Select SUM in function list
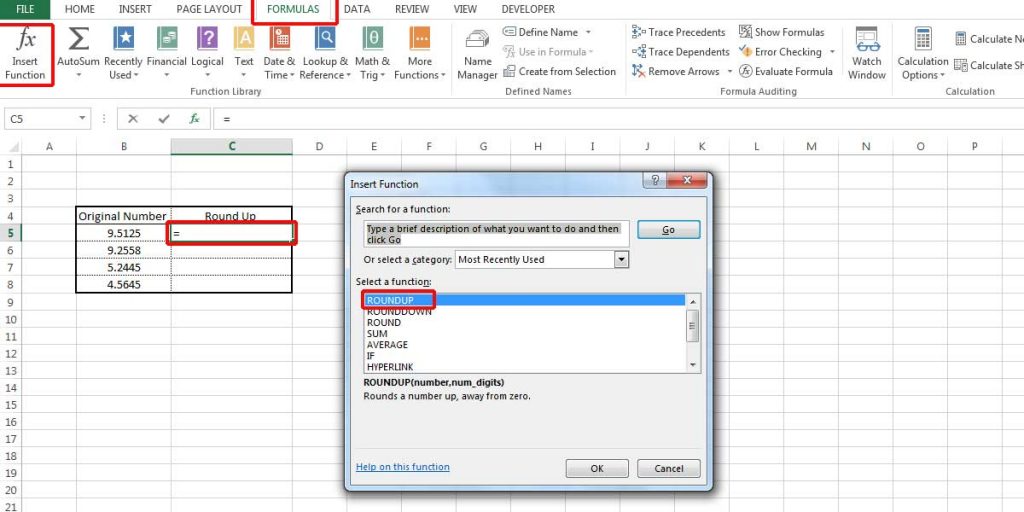Screen dimensions: 1024x512 524,334
